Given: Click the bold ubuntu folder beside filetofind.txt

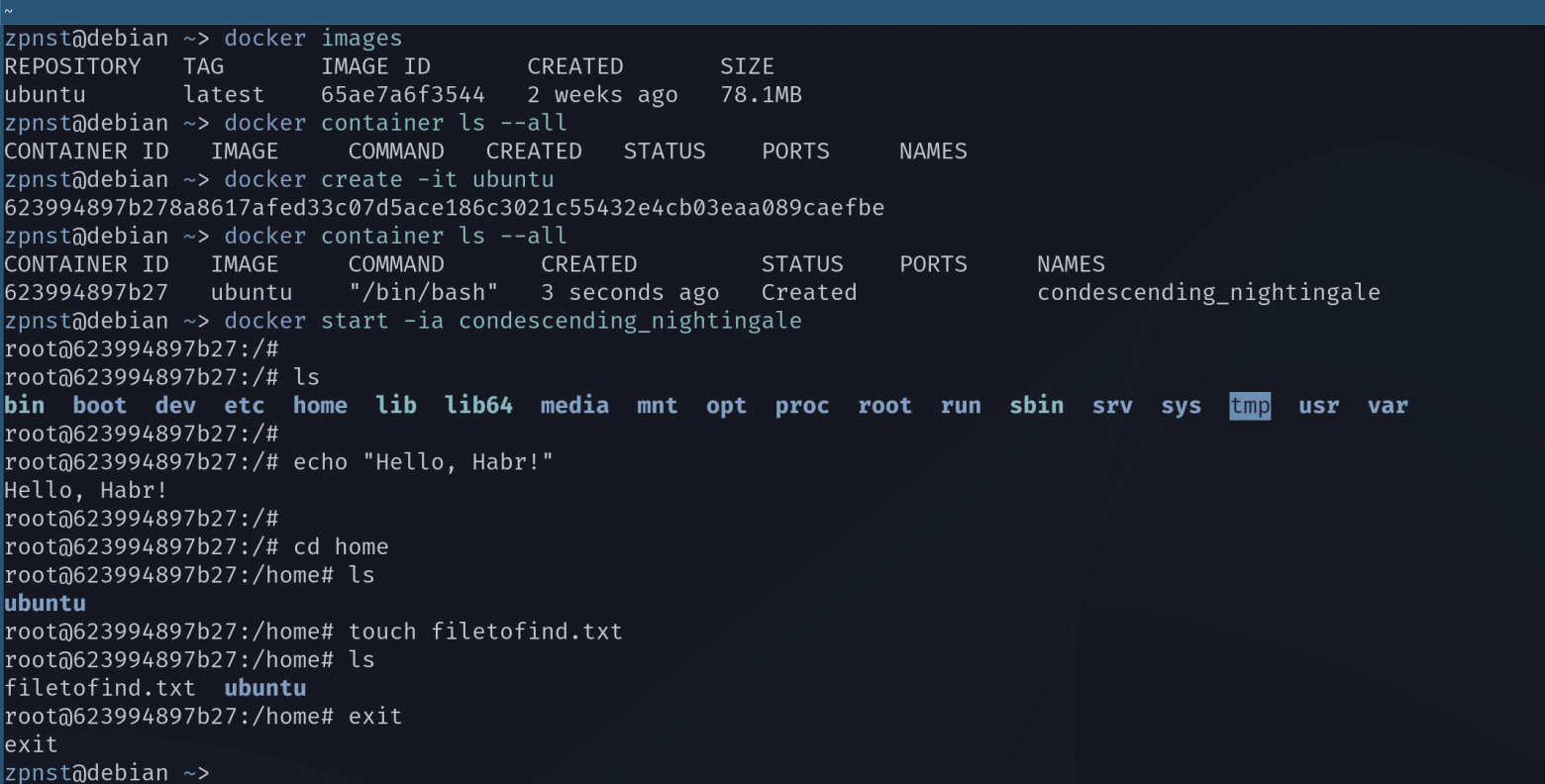Looking at the screenshot, I should point(265,688).
